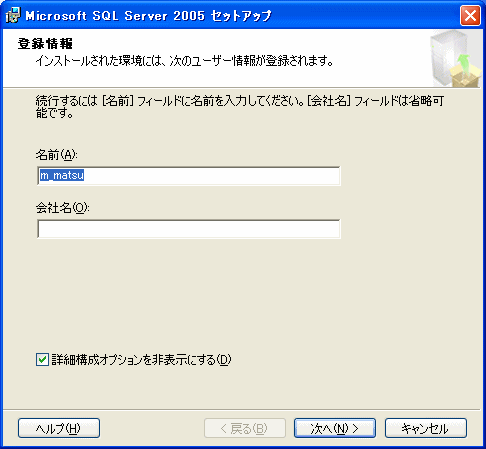Select the highlighted m_matsu text

point(62,175)
